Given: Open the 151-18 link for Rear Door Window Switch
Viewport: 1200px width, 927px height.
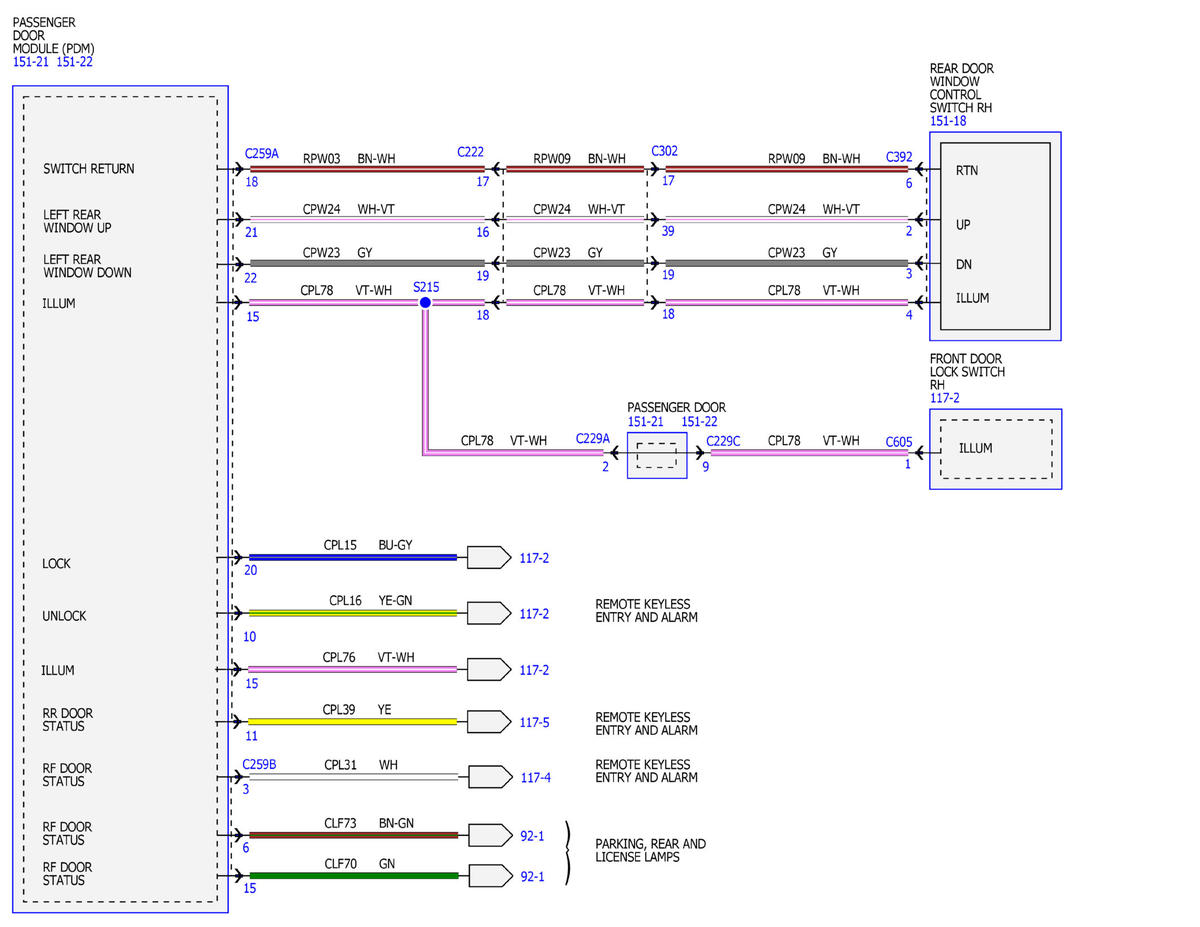Looking at the screenshot, I should 948,122.
